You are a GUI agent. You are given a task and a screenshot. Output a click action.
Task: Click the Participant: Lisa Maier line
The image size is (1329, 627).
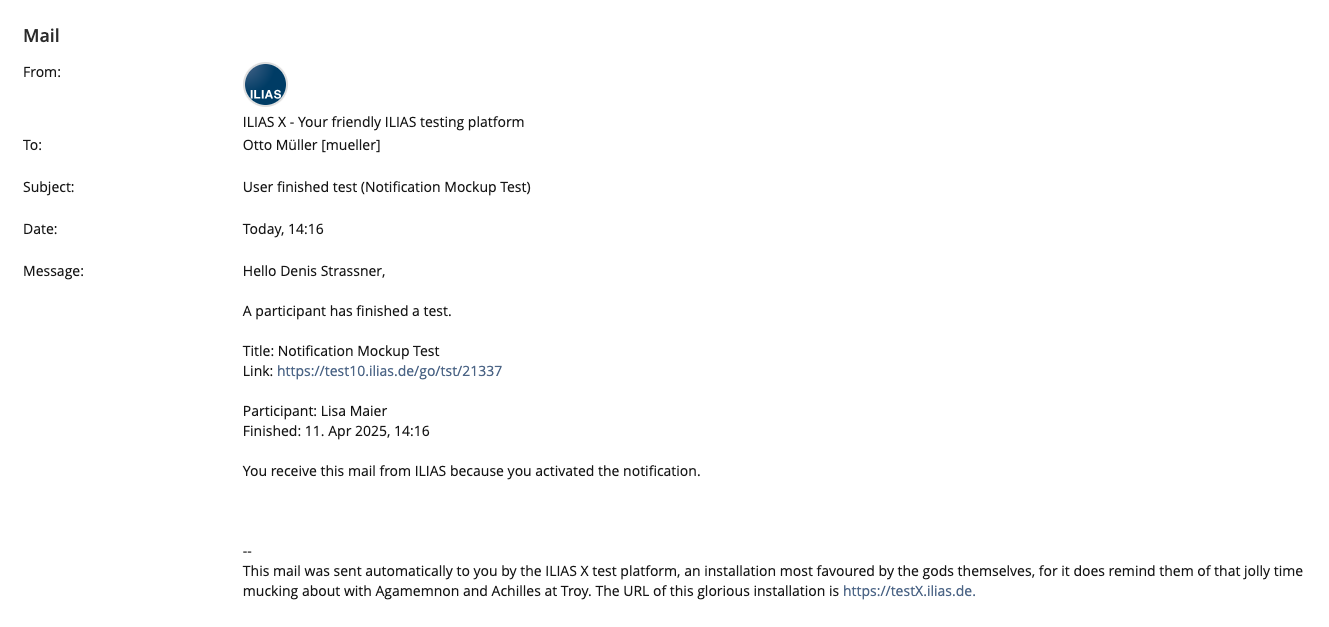click(x=315, y=411)
